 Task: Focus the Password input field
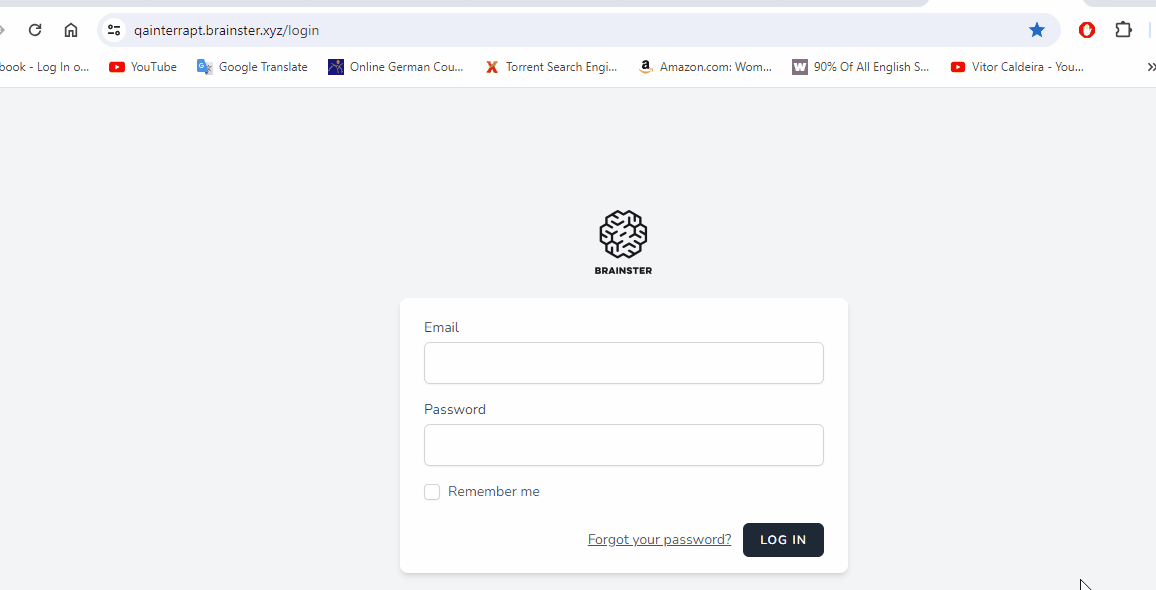(624, 445)
